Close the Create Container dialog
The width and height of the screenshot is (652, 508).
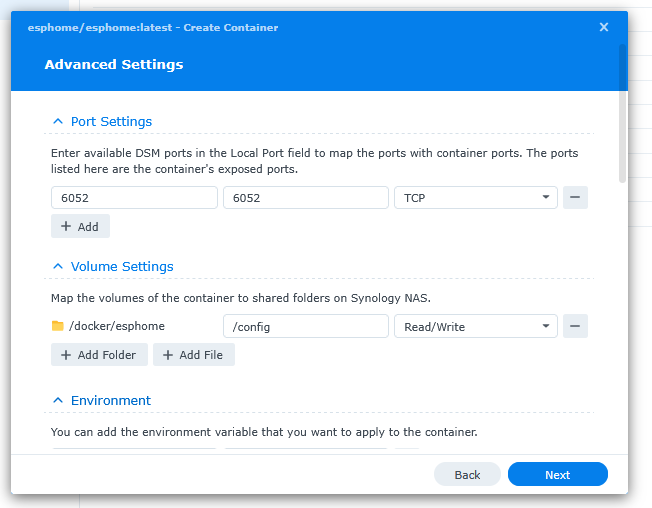(604, 27)
